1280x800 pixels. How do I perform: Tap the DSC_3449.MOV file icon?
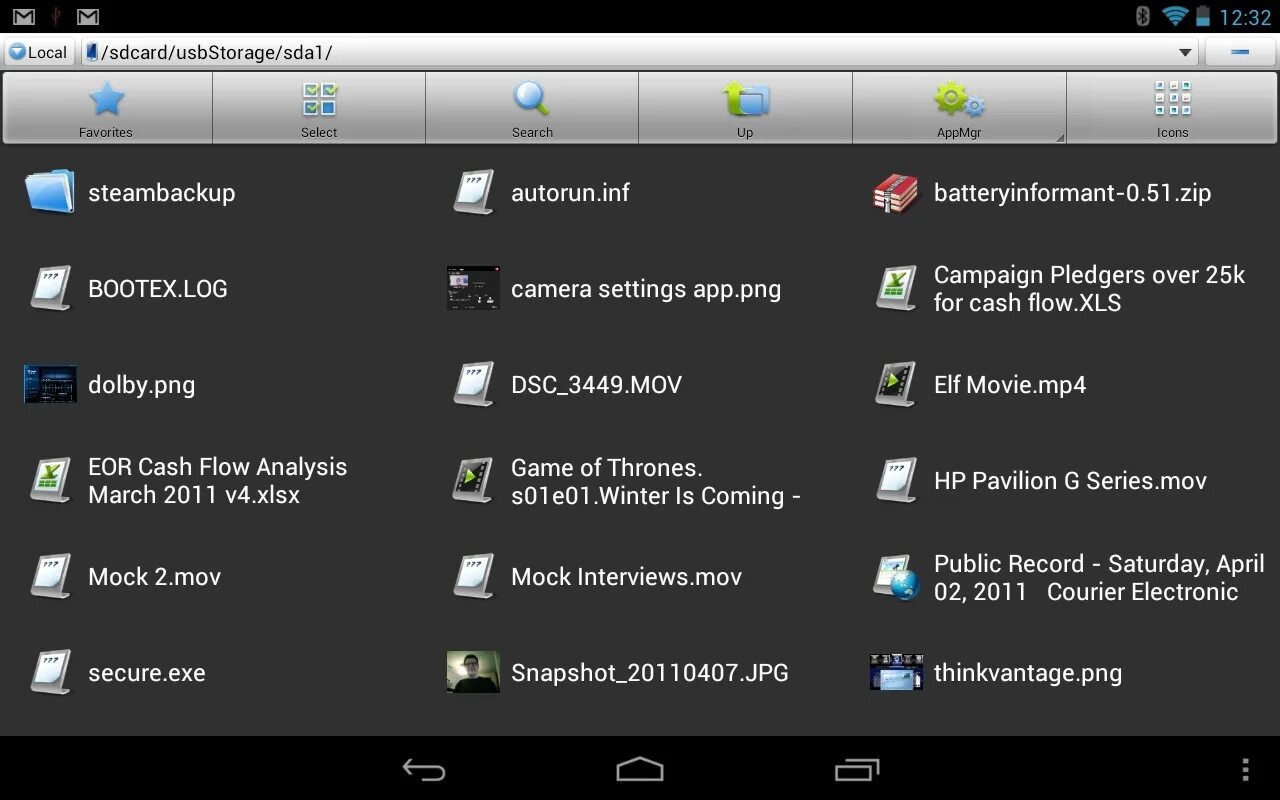pos(473,384)
